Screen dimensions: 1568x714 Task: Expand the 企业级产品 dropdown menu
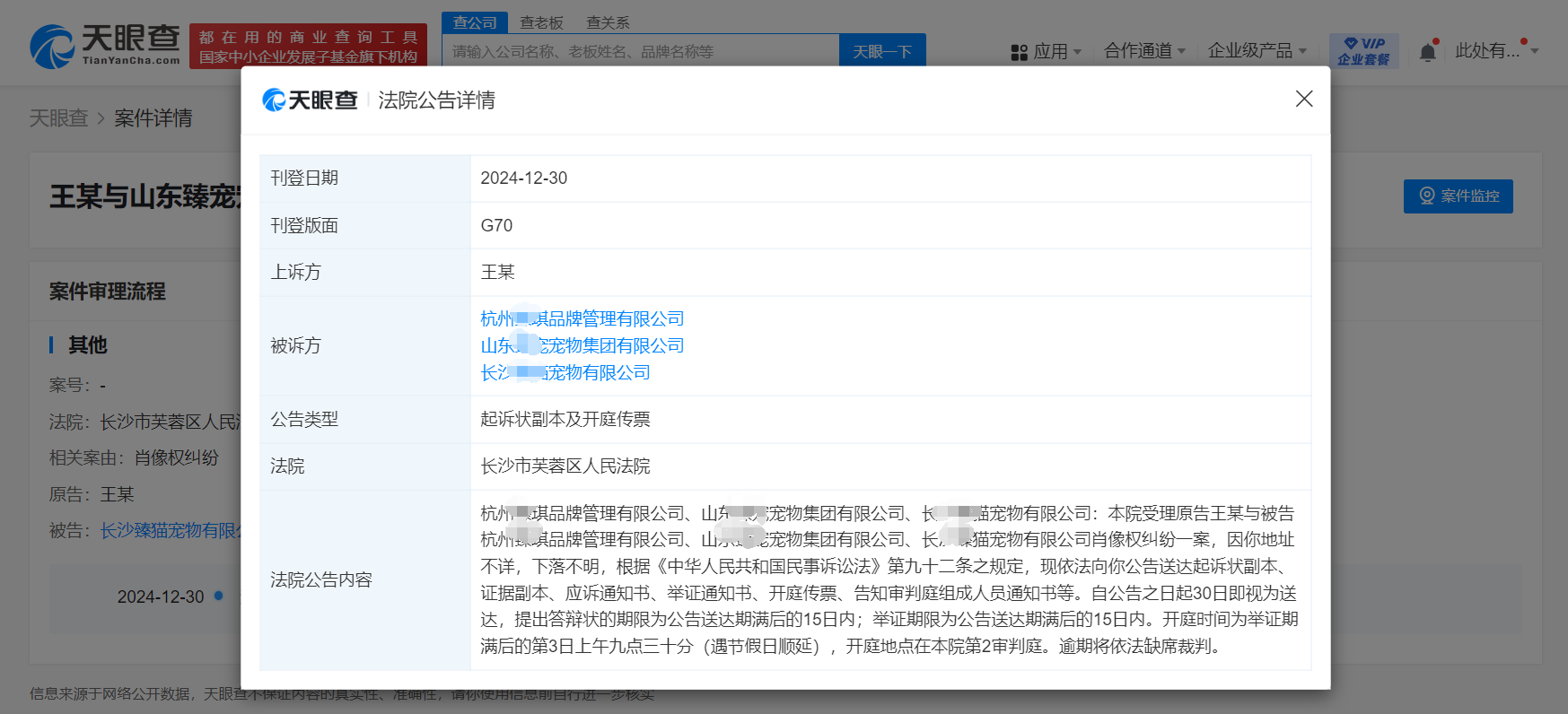click(1257, 51)
